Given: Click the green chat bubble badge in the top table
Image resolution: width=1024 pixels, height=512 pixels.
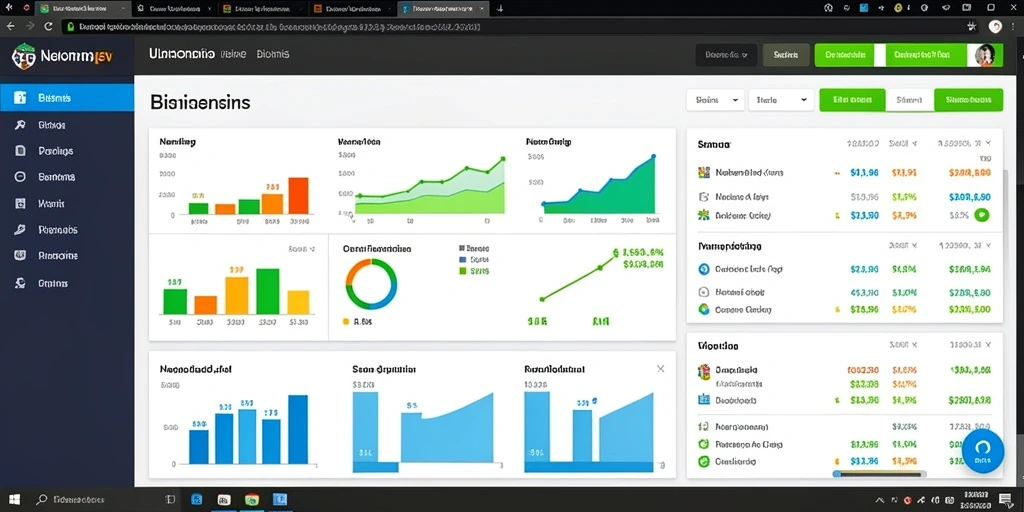Looking at the screenshot, I should click(x=982, y=215).
